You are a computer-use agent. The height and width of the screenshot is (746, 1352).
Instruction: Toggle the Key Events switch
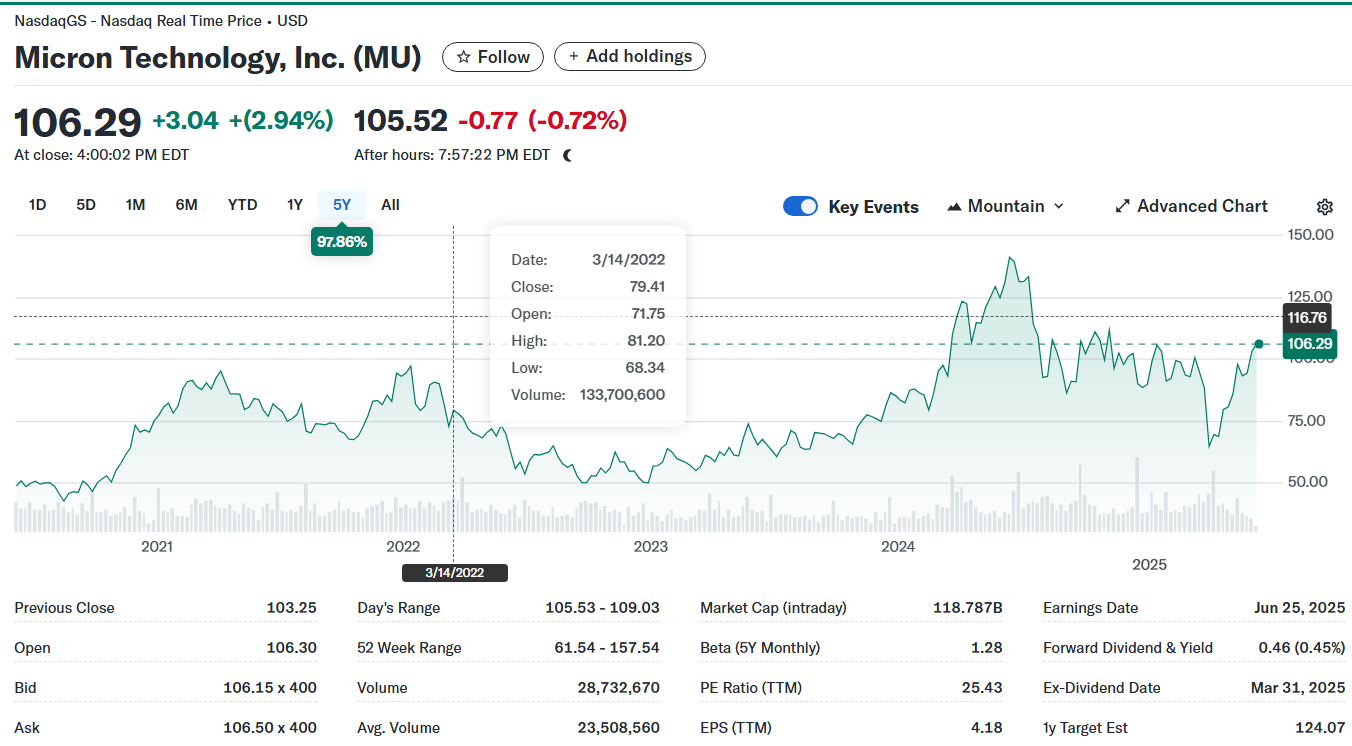coord(800,206)
